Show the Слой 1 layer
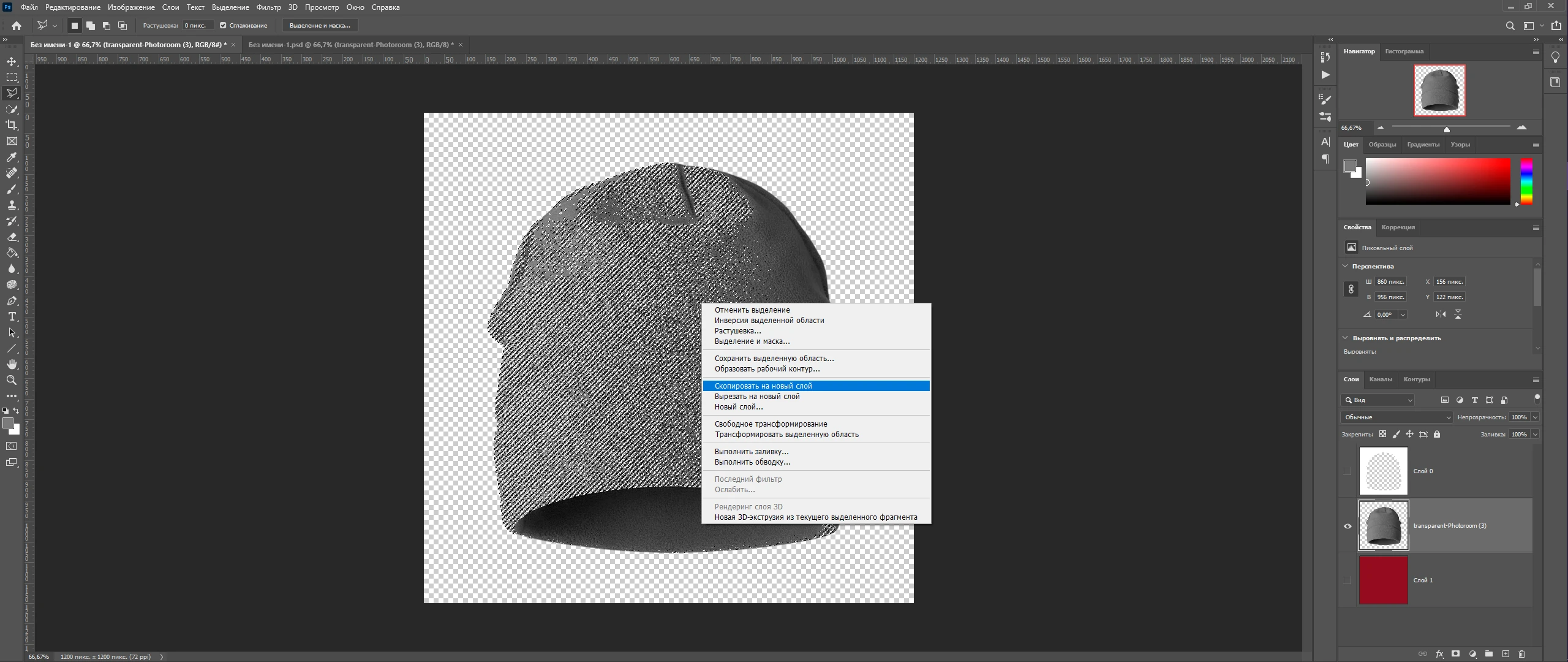This screenshot has height=662, width=1568. click(x=1347, y=580)
